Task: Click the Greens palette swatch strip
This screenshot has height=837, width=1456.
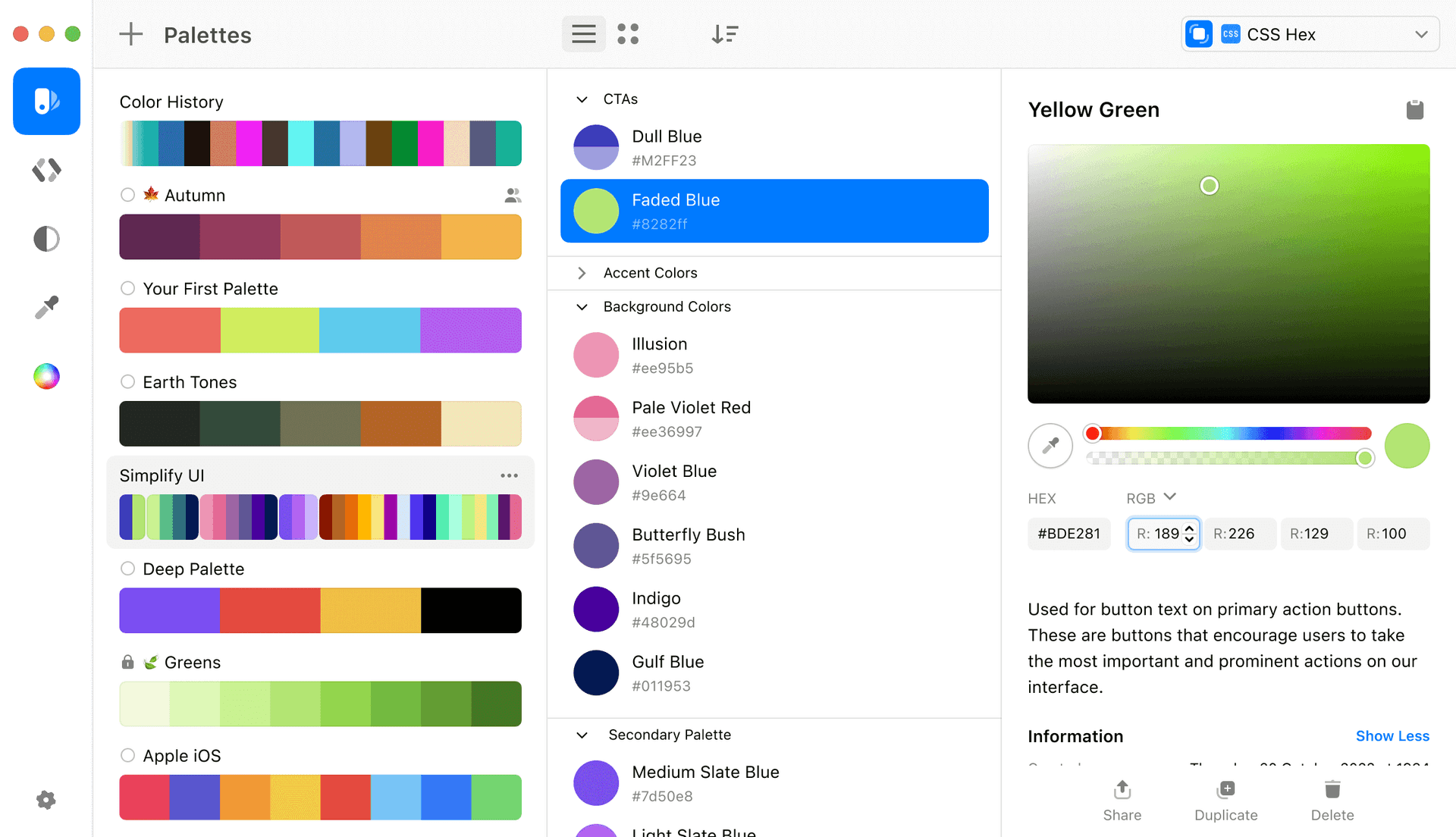Action: coord(320,704)
